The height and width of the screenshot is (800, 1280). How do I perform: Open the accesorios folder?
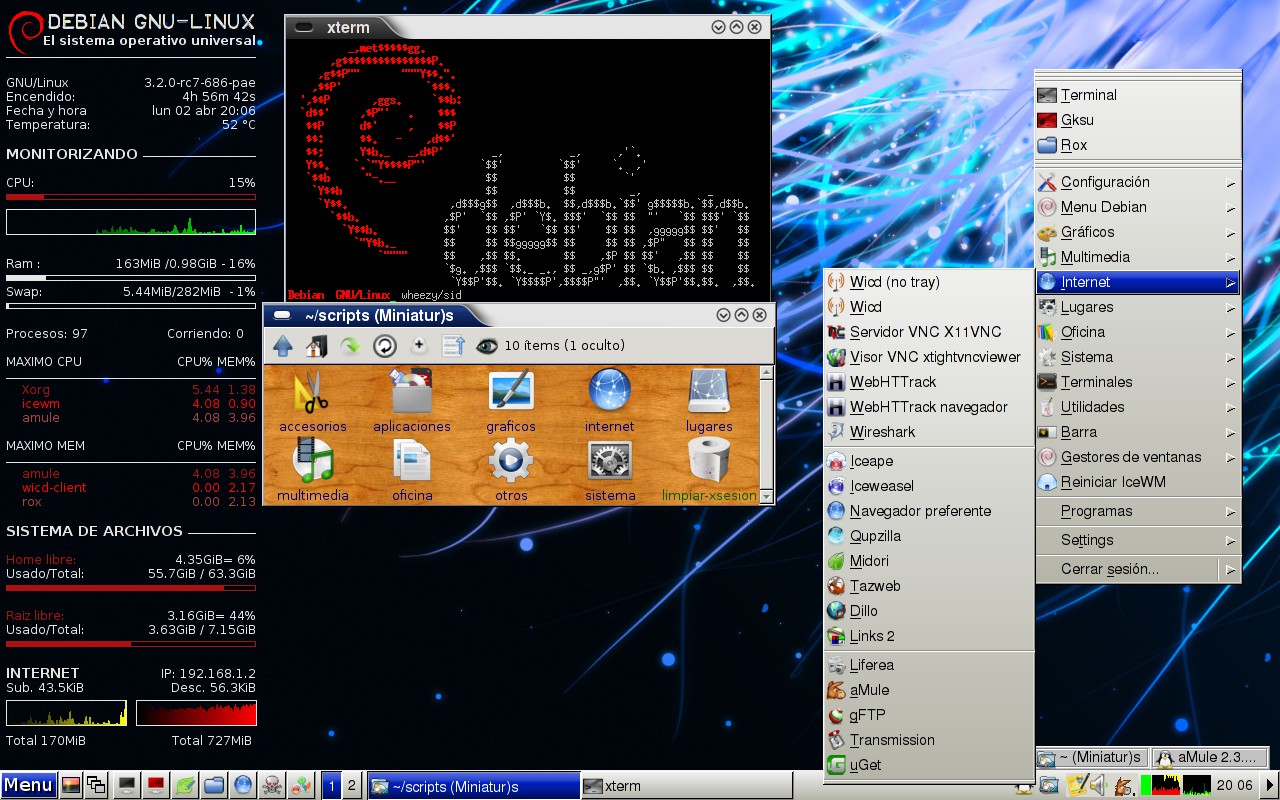click(313, 401)
